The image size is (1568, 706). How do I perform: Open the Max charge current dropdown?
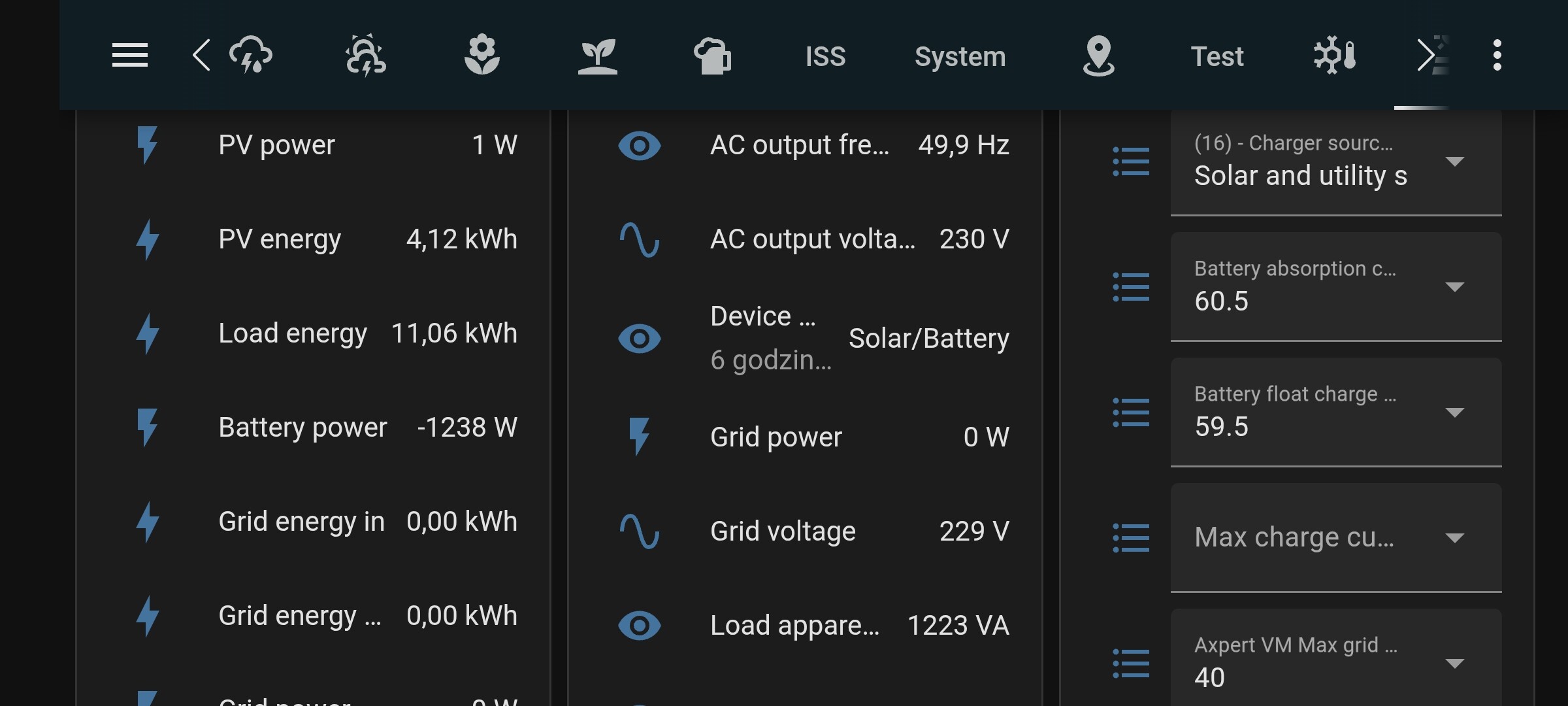pyautogui.click(x=1335, y=537)
